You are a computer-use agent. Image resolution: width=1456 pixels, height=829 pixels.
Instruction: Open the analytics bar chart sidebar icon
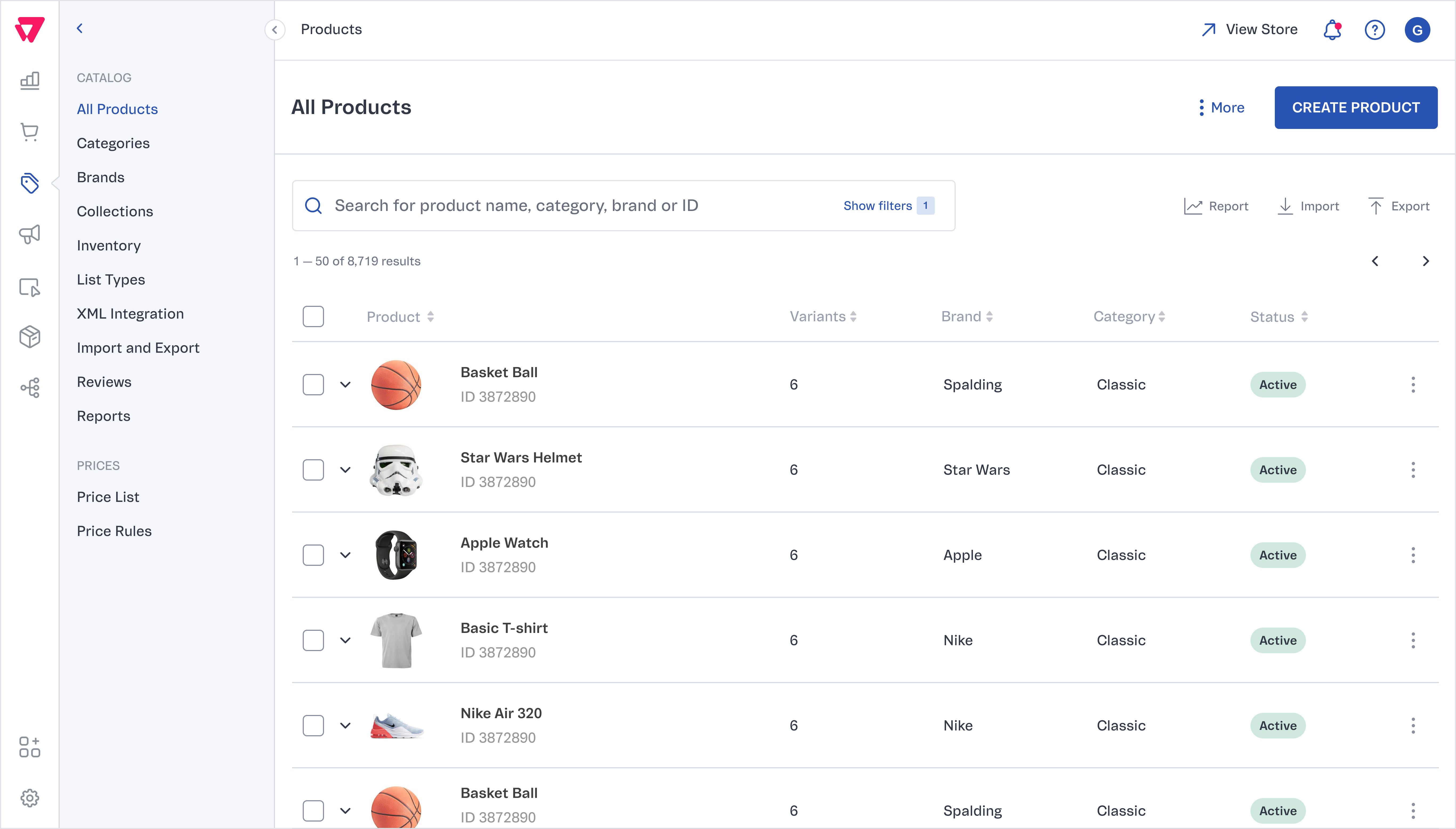[x=30, y=81]
